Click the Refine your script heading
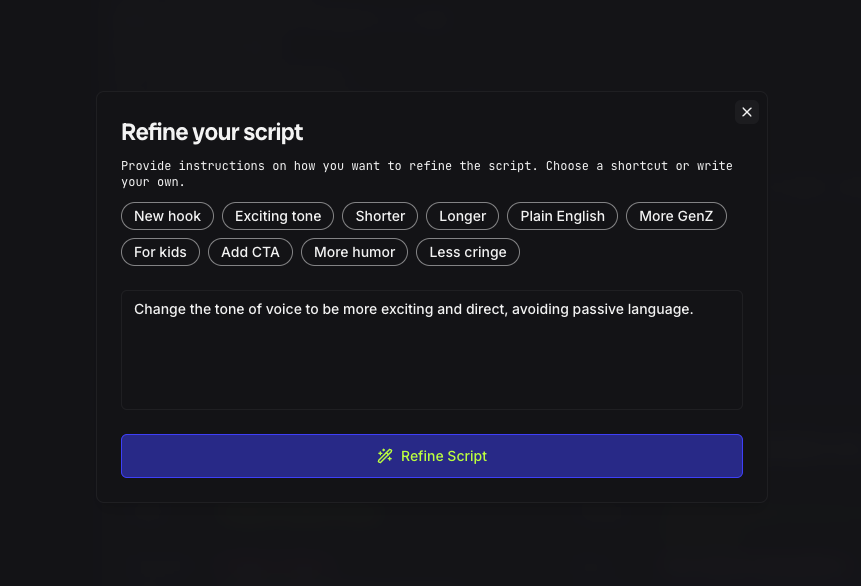The width and height of the screenshot is (861, 586). (x=212, y=132)
